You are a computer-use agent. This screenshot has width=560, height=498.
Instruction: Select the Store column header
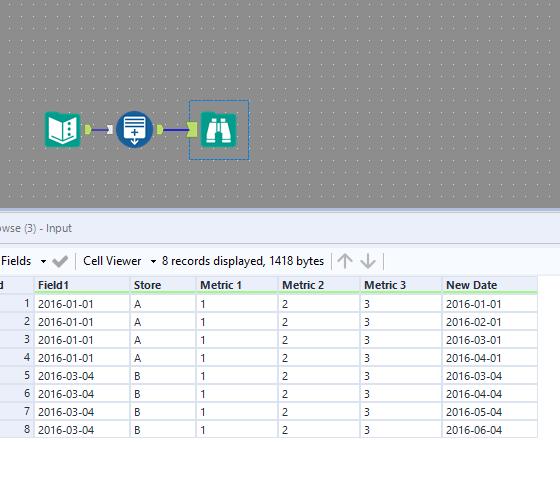(x=162, y=285)
